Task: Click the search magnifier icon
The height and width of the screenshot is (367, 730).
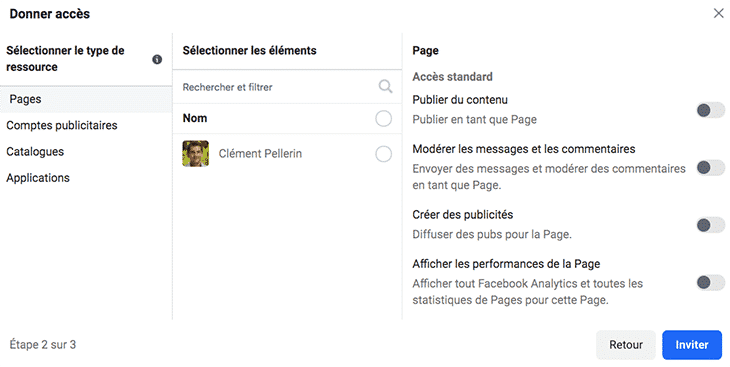Action: [x=385, y=86]
